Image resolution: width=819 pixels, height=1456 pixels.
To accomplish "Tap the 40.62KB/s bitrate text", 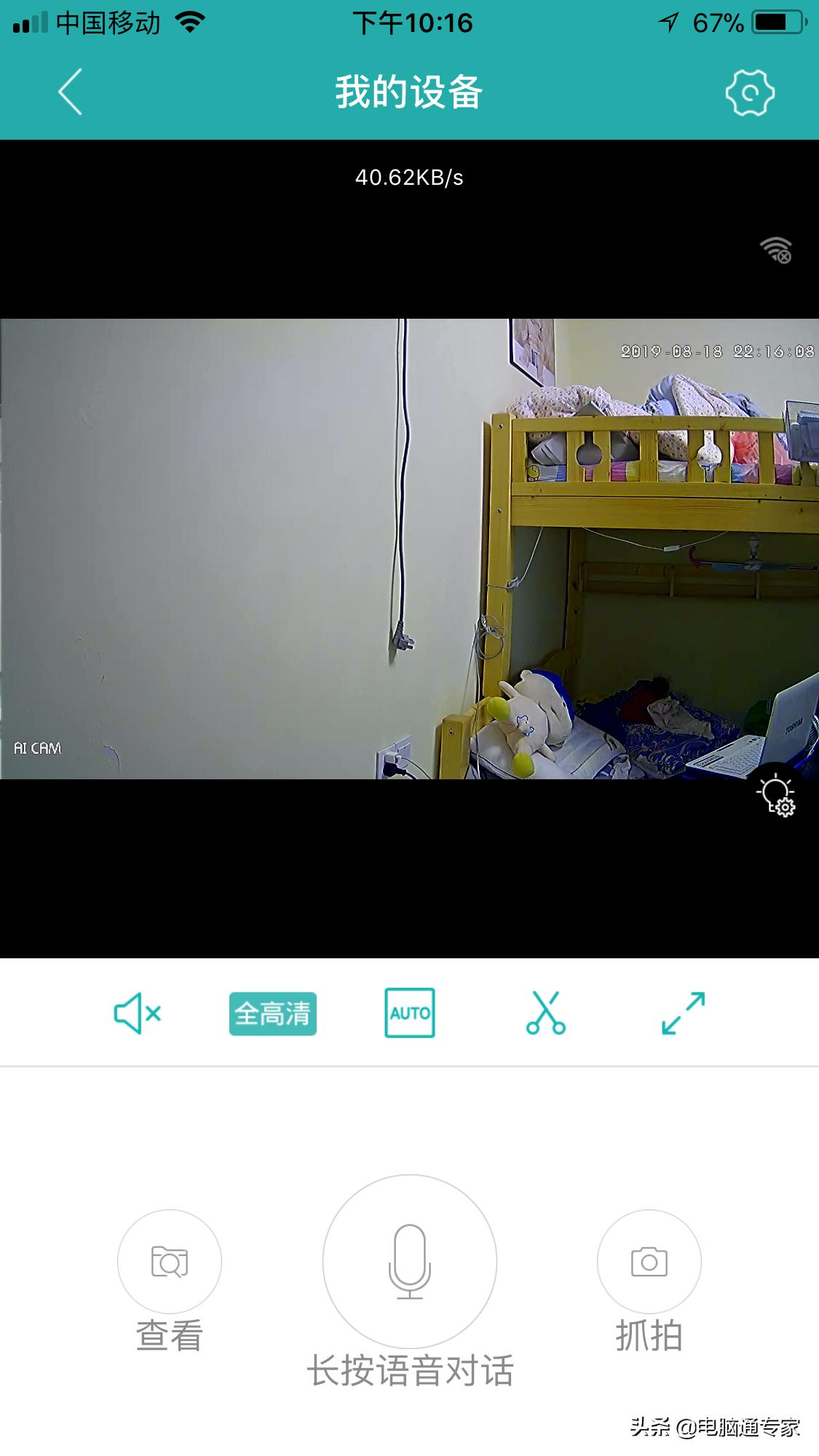I will (409, 178).
